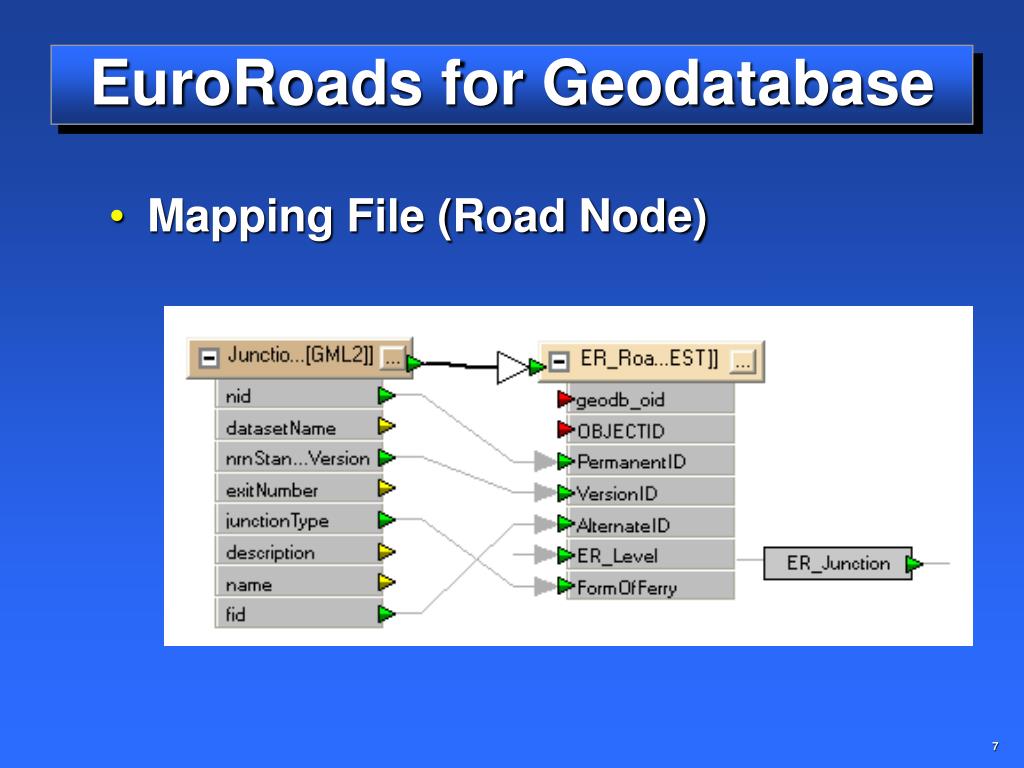This screenshot has height=768, width=1024.
Task: Select the name attribute row
Action: (298, 583)
